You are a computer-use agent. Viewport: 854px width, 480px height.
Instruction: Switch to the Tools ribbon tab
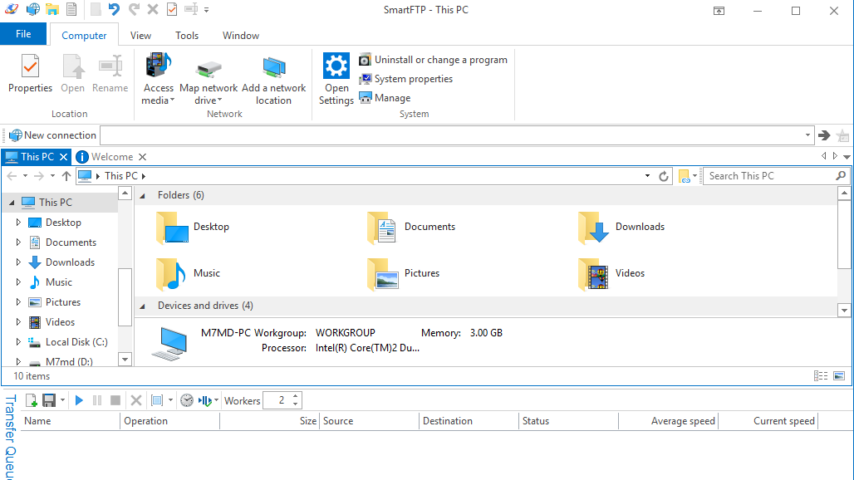click(x=187, y=35)
